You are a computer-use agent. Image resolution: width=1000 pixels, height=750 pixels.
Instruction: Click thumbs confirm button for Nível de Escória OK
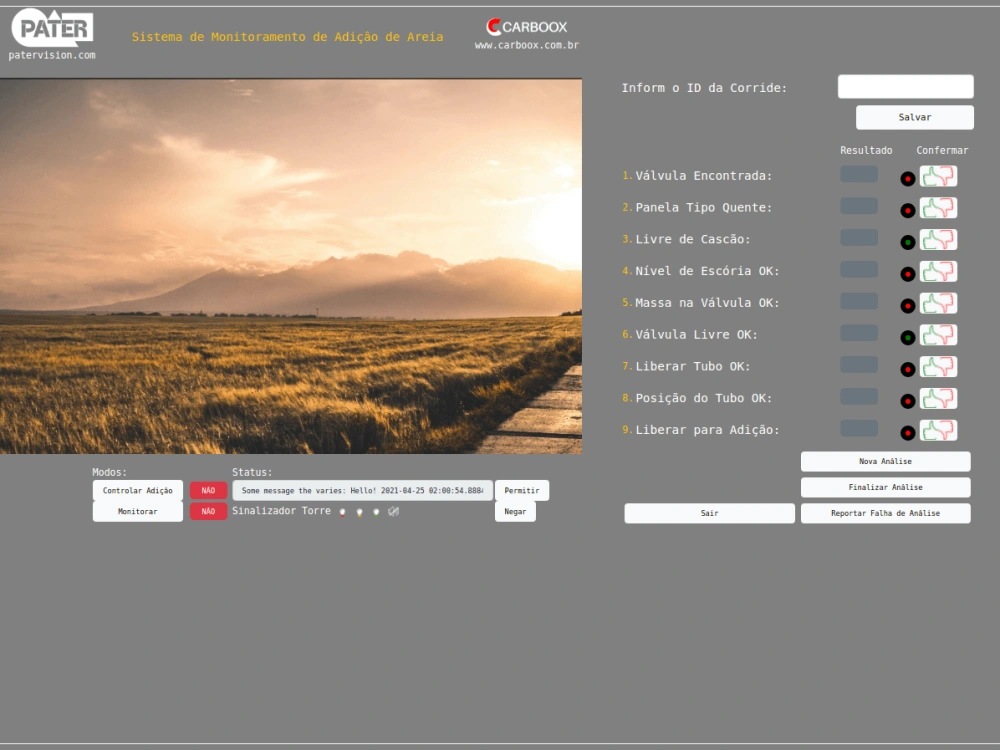coord(938,272)
